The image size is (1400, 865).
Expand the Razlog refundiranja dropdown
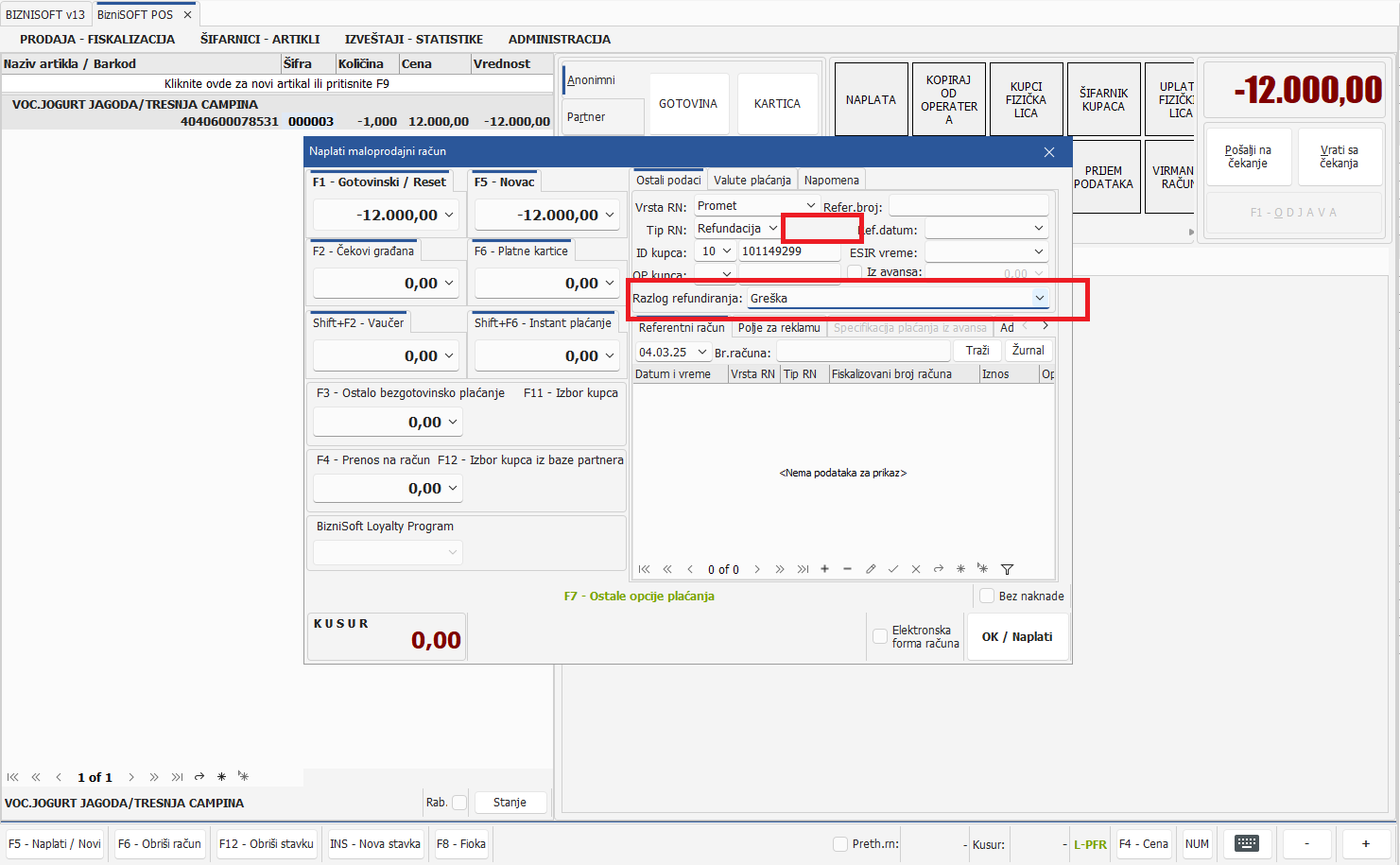coord(1039,299)
